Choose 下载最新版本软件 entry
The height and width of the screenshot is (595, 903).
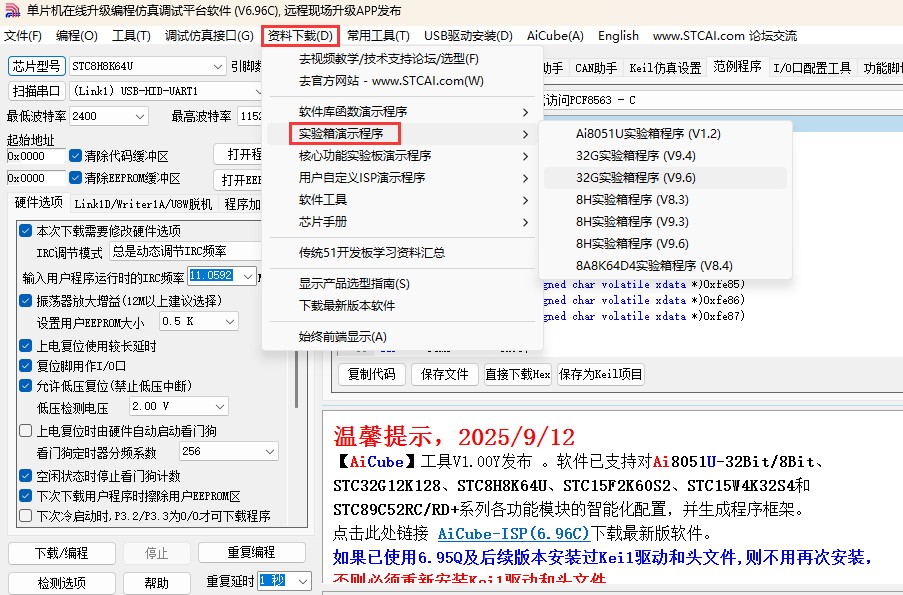tap(402, 305)
